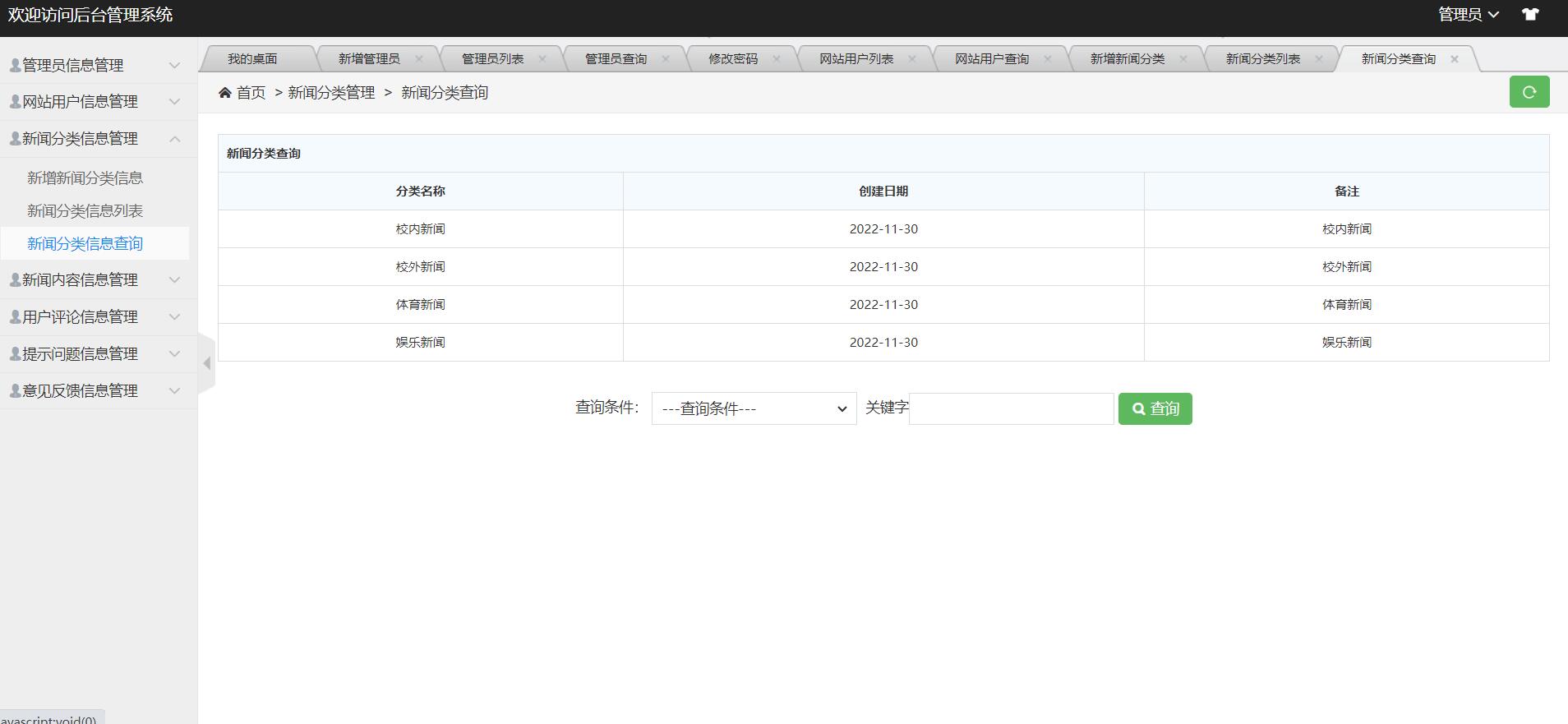Click 首页 breadcrumb link
The image size is (1568, 724).
click(x=251, y=93)
